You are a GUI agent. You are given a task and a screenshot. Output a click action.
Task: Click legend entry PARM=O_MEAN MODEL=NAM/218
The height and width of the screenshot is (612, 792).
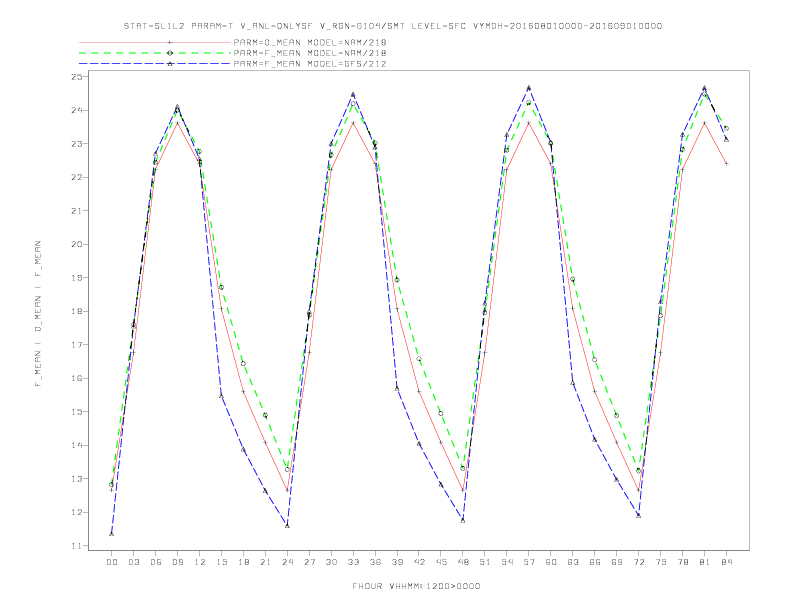[x=310, y=42]
